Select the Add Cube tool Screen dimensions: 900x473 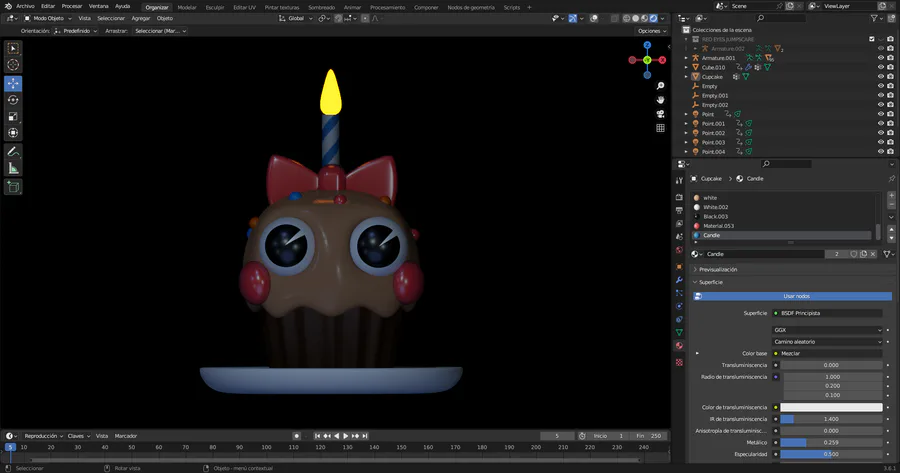(x=13, y=187)
